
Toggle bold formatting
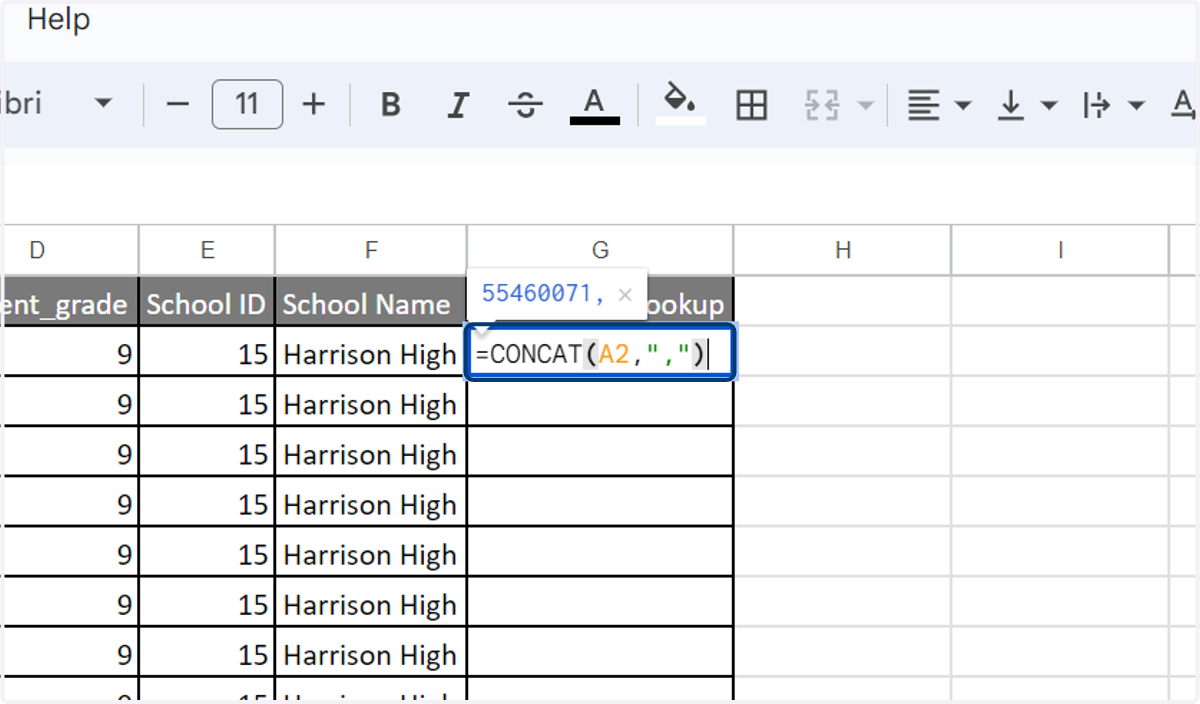coord(391,104)
